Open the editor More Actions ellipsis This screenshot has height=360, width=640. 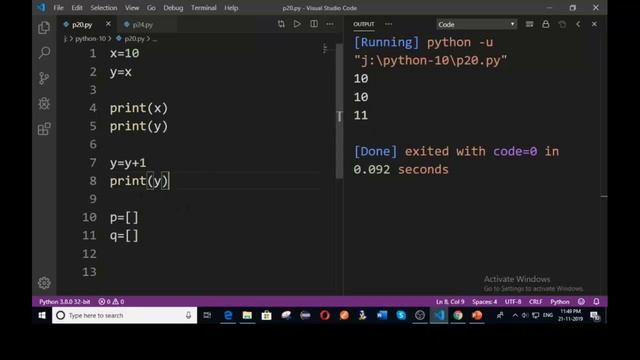(x=330, y=24)
